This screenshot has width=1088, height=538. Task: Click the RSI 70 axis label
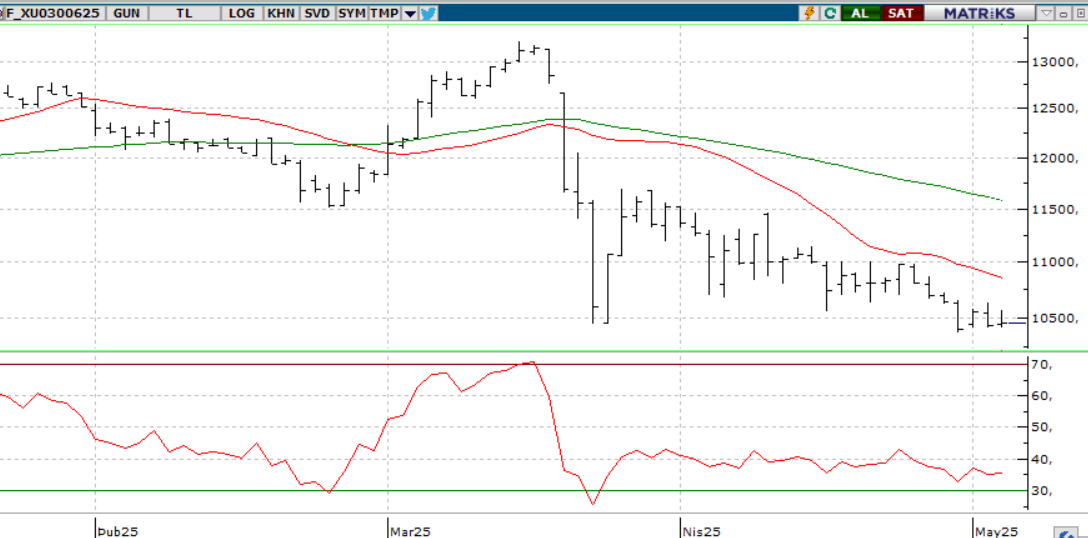1042,364
